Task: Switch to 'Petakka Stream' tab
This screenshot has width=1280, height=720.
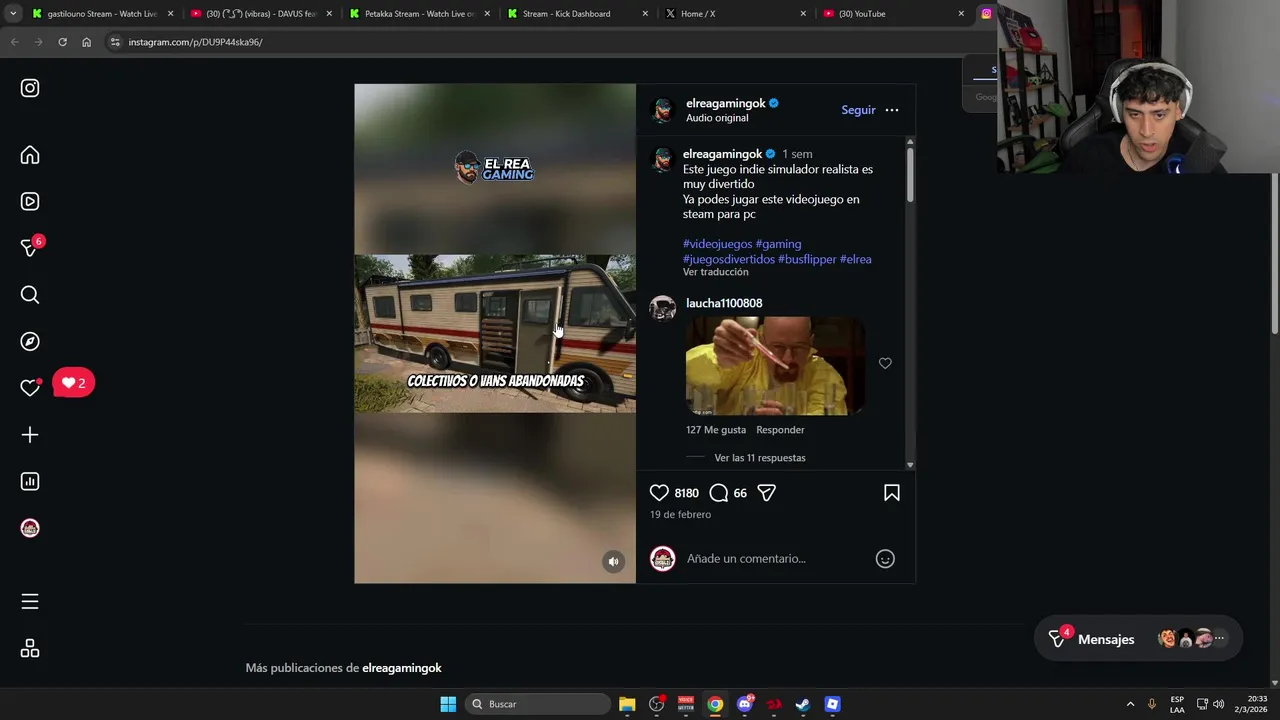Action: click(419, 14)
